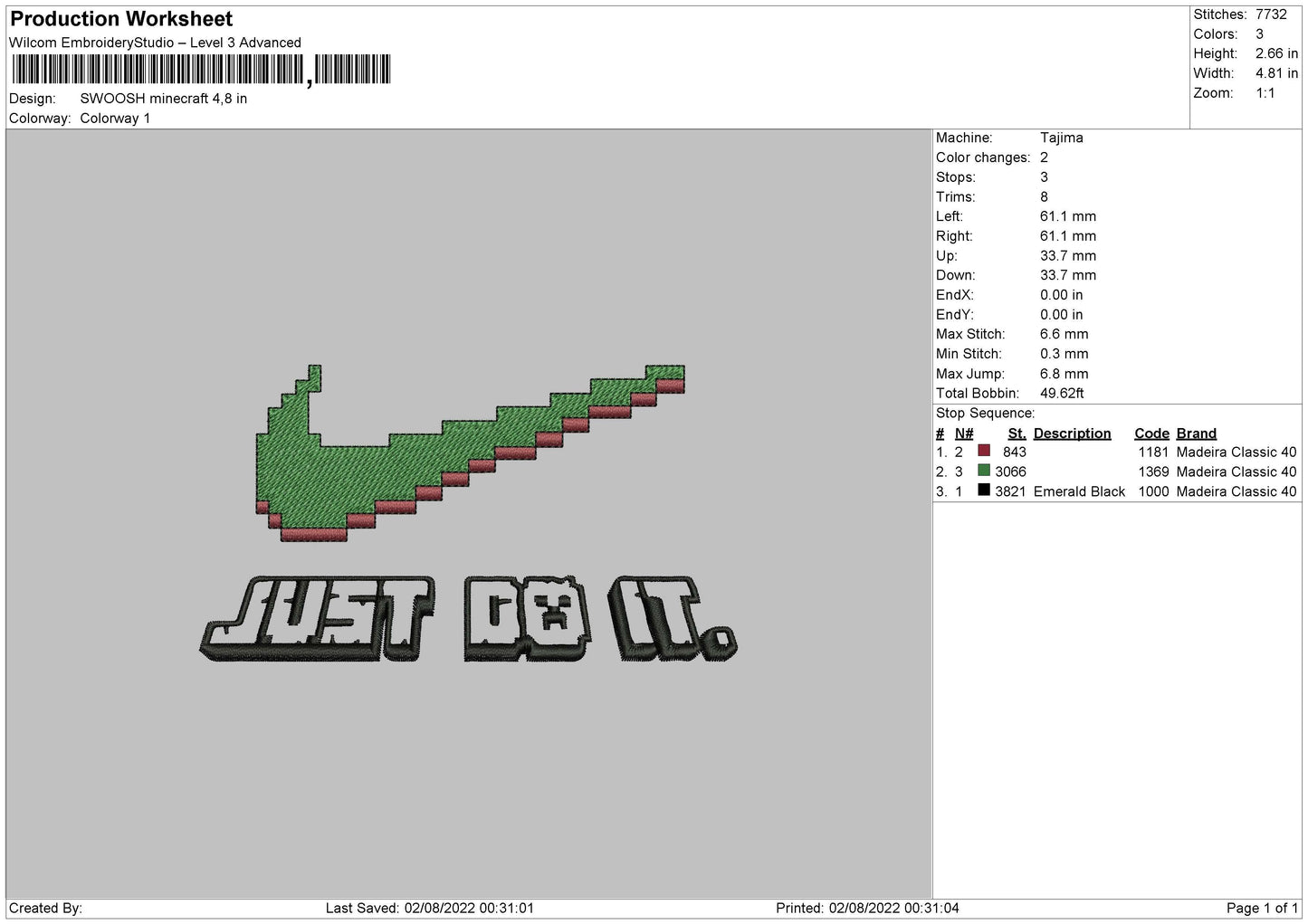Click the stitch count '3821' in stop 3
The height and width of the screenshot is (924, 1308).
click(1011, 491)
